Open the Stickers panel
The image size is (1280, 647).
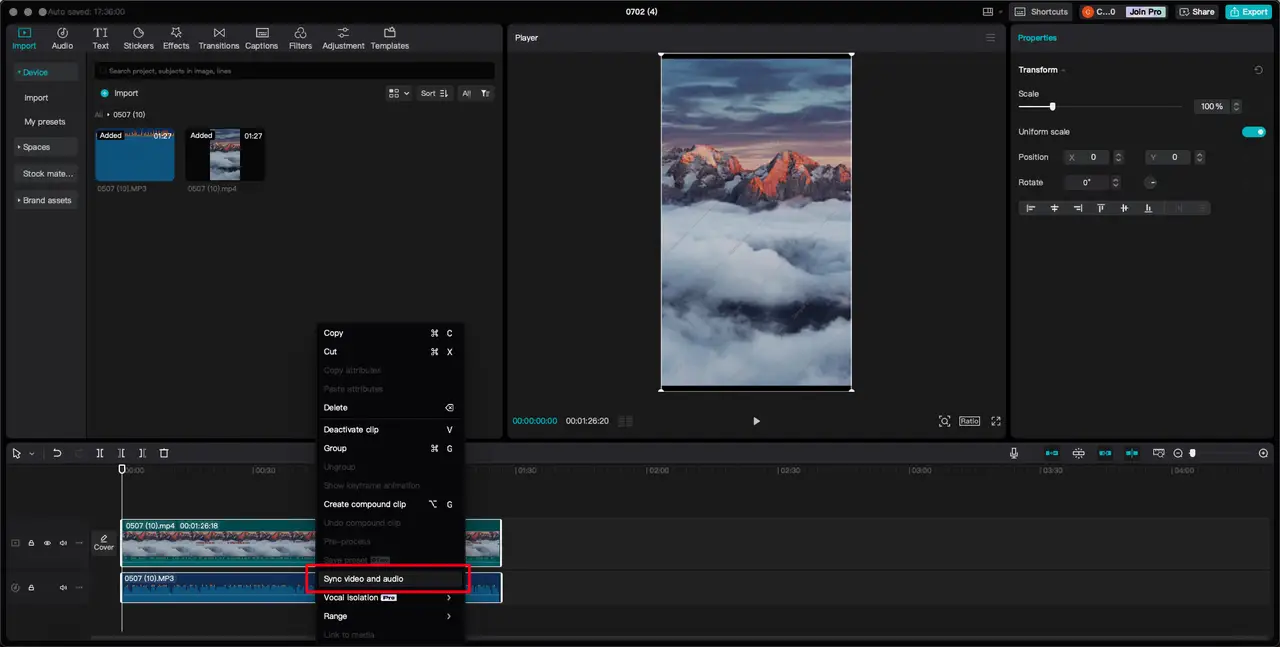tap(138, 38)
